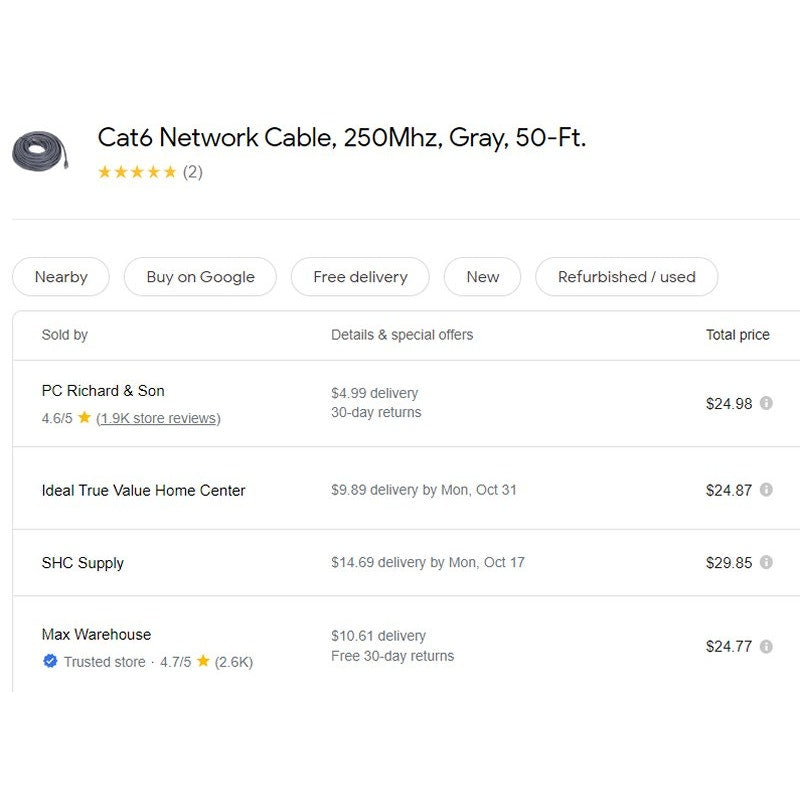Click info icon beside $24.77 price
The image size is (800, 800).
pyautogui.click(x=766, y=646)
